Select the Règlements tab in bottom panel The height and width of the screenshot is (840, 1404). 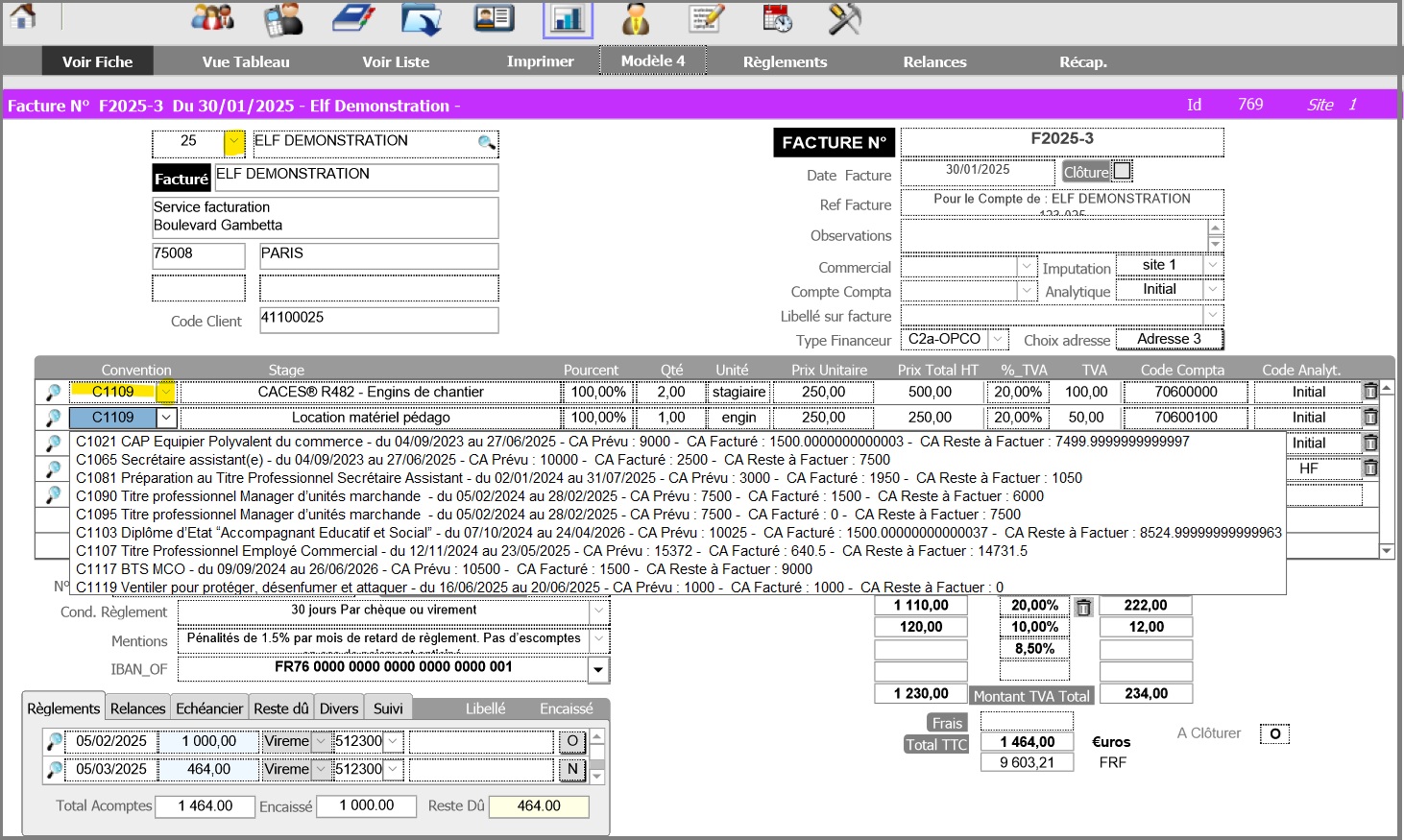click(63, 708)
